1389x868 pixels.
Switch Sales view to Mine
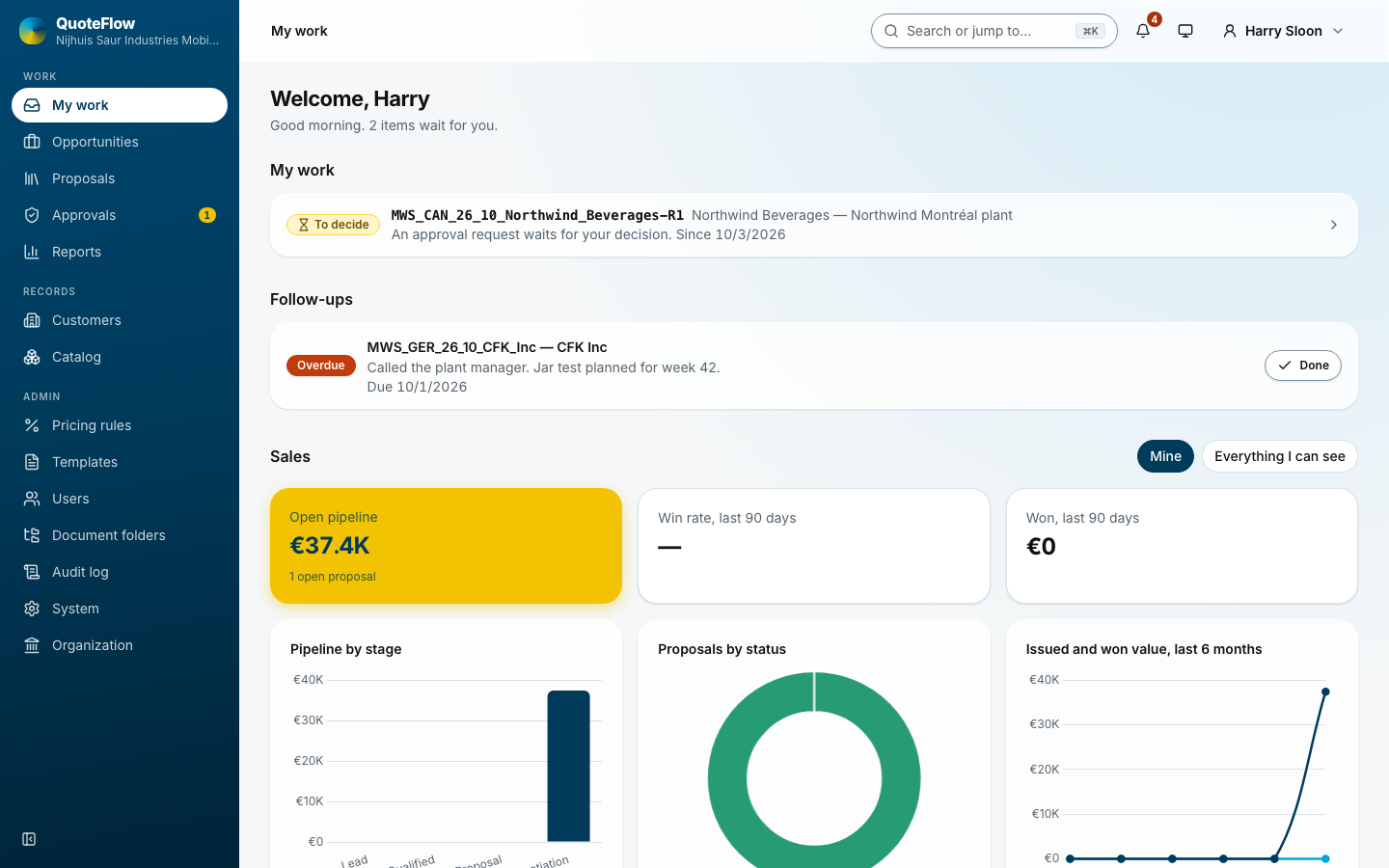1165,456
